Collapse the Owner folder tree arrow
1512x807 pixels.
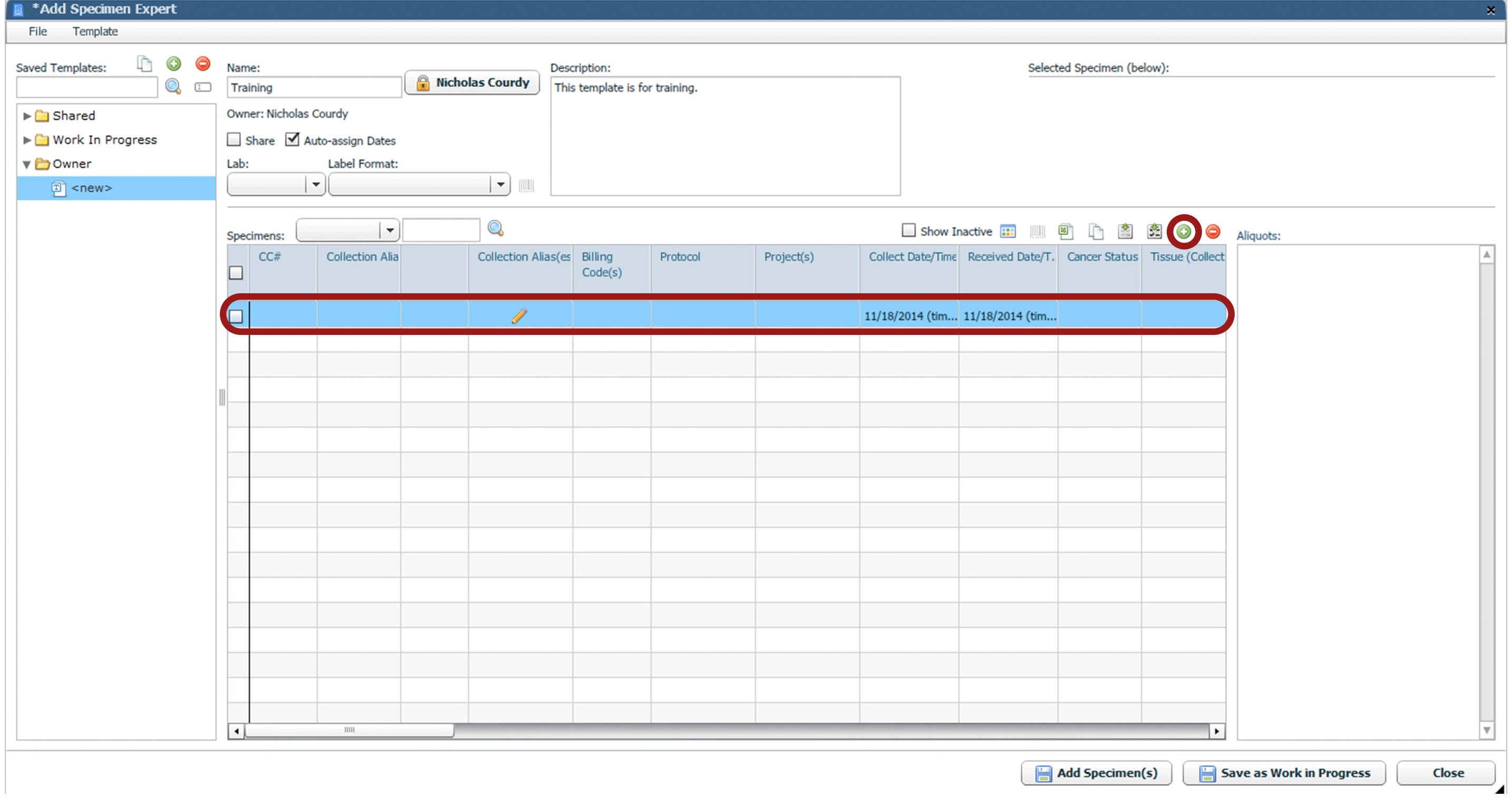pyautogui.click(x=26, y=165)
